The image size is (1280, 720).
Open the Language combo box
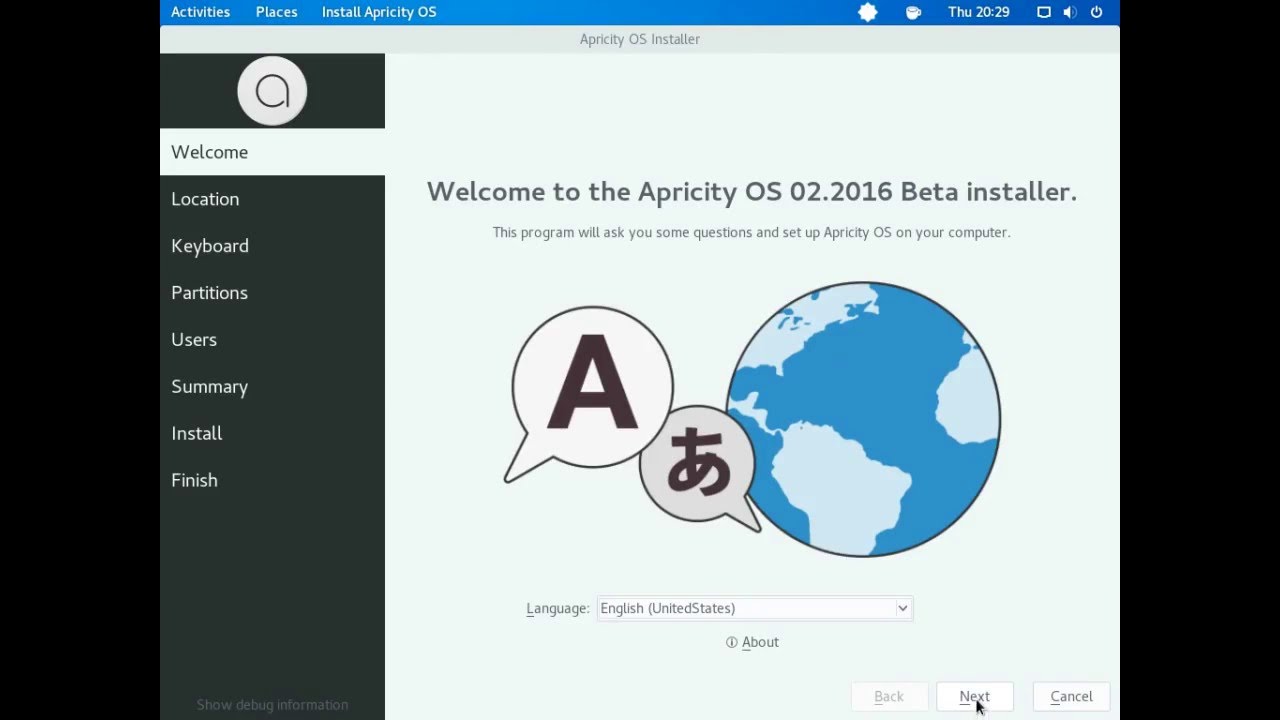[755, 608]
